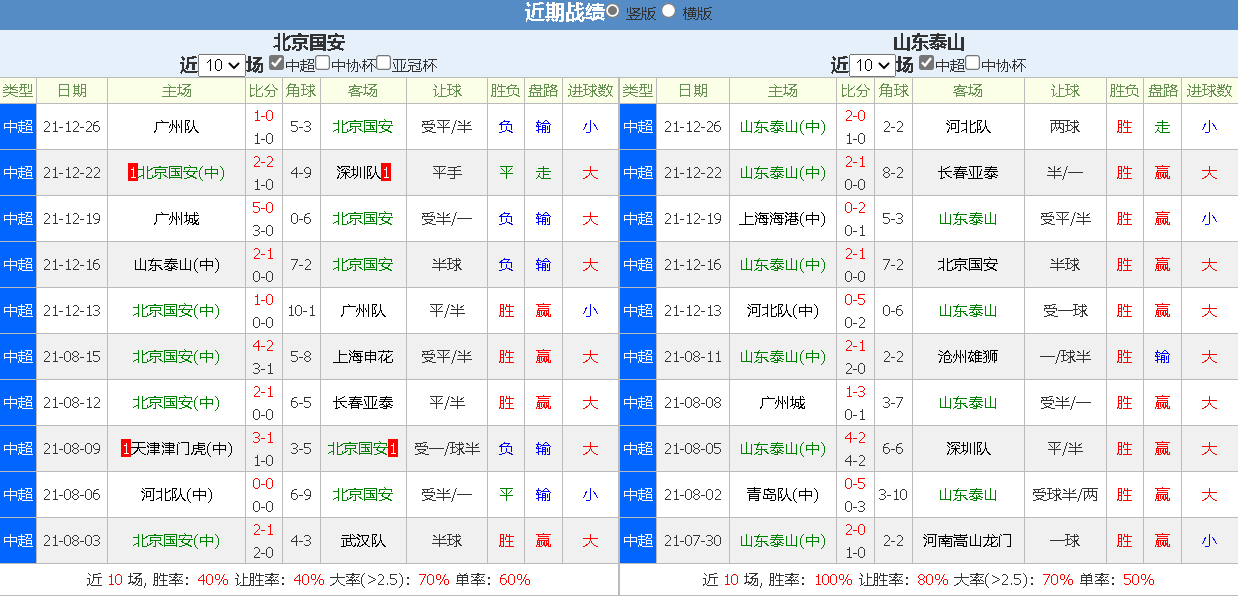
Task: Click score 4-2 of 北京国安 vs 上海申花
Action: tap(264, 346)
